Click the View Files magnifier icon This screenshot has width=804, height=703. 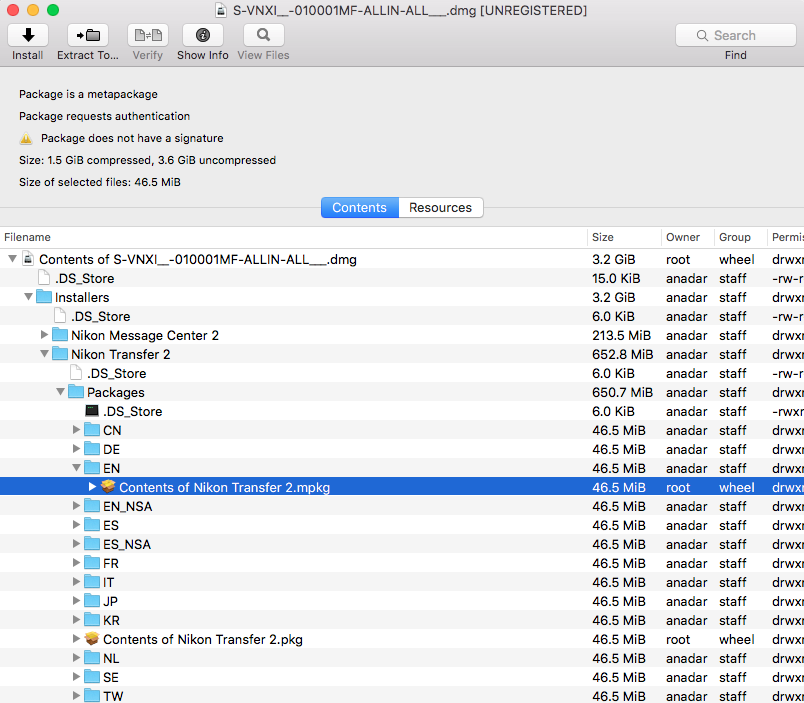264,35
